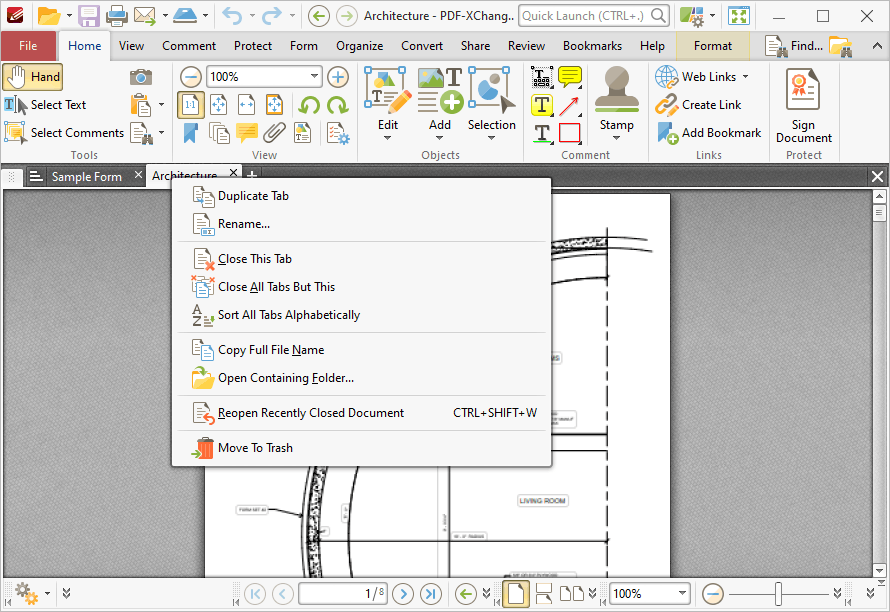Image resolution: width=890 pixels, height=612 pixels.
Task: Click in the Quick Launch search field
Action: (x=585, y=16)
